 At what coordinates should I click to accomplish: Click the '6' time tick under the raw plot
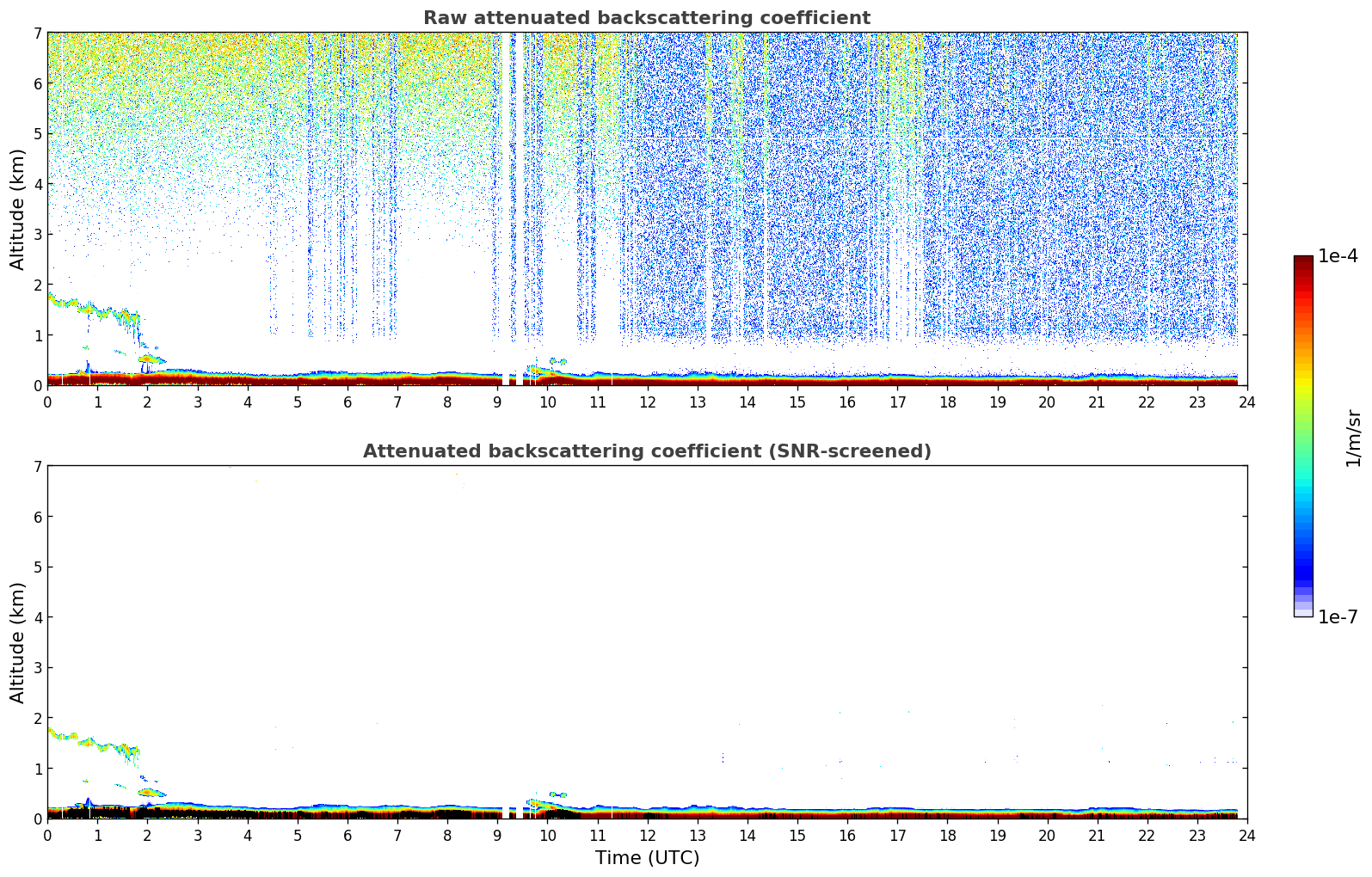coord(348,402)
